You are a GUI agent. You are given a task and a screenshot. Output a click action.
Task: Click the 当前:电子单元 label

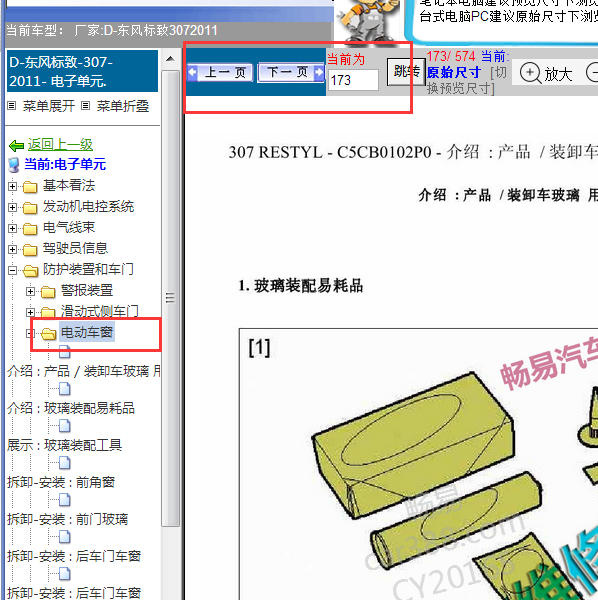pos(65,165)
